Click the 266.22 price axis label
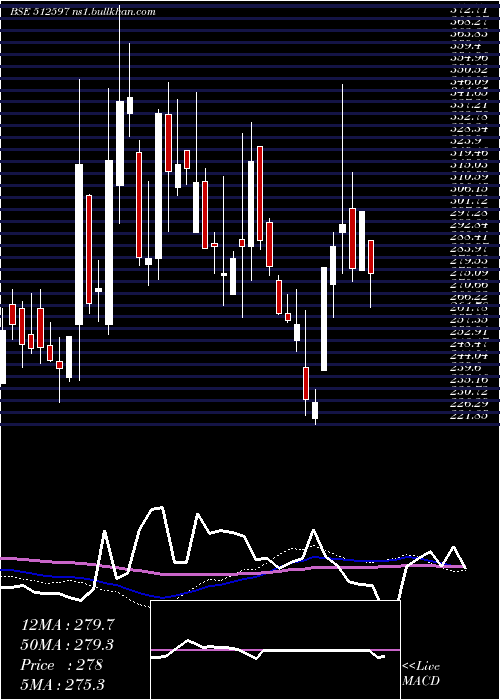500x700 pixels. [x=469, y=297]
